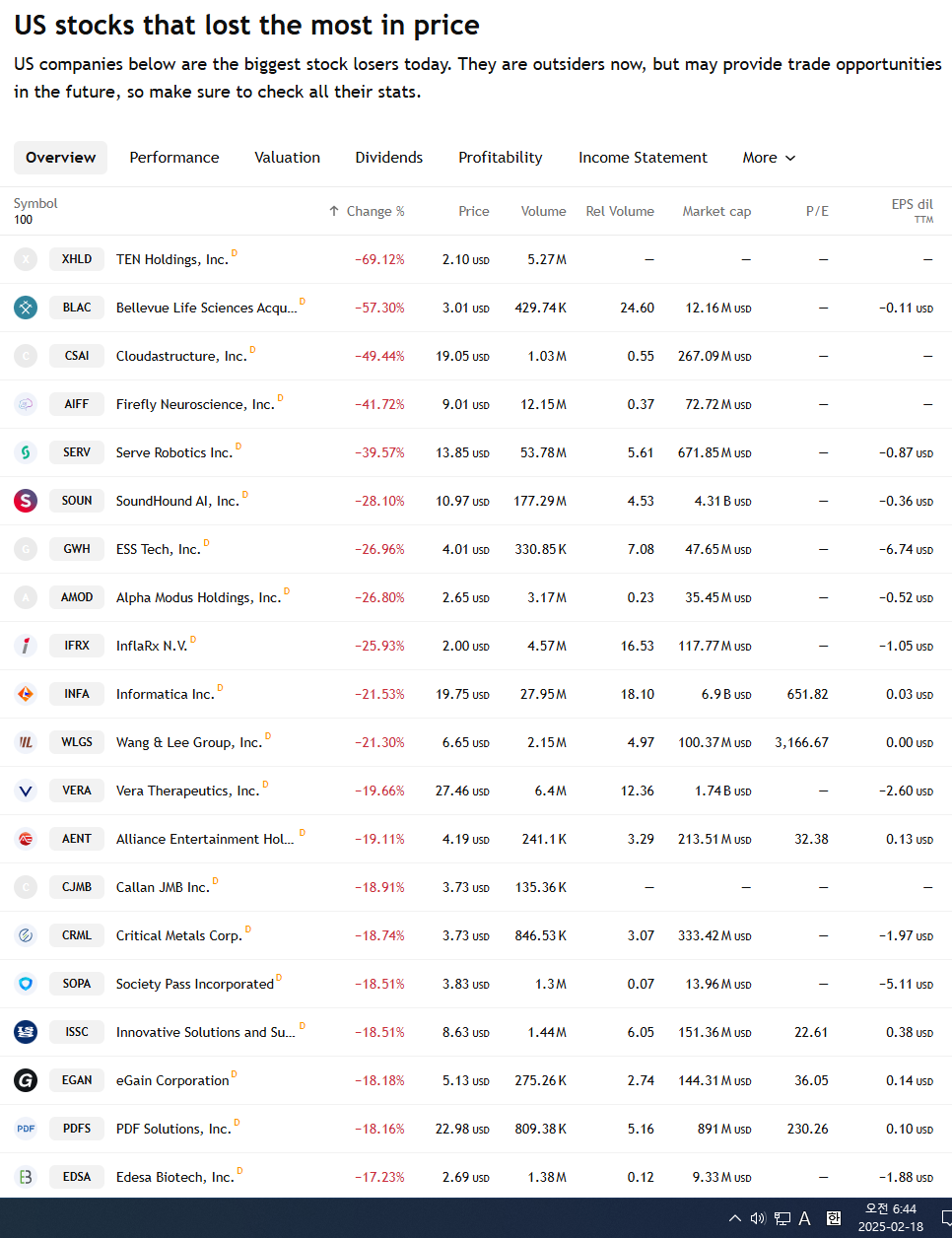Click the CRML Critical Metals logo icon

coord(26,935)
